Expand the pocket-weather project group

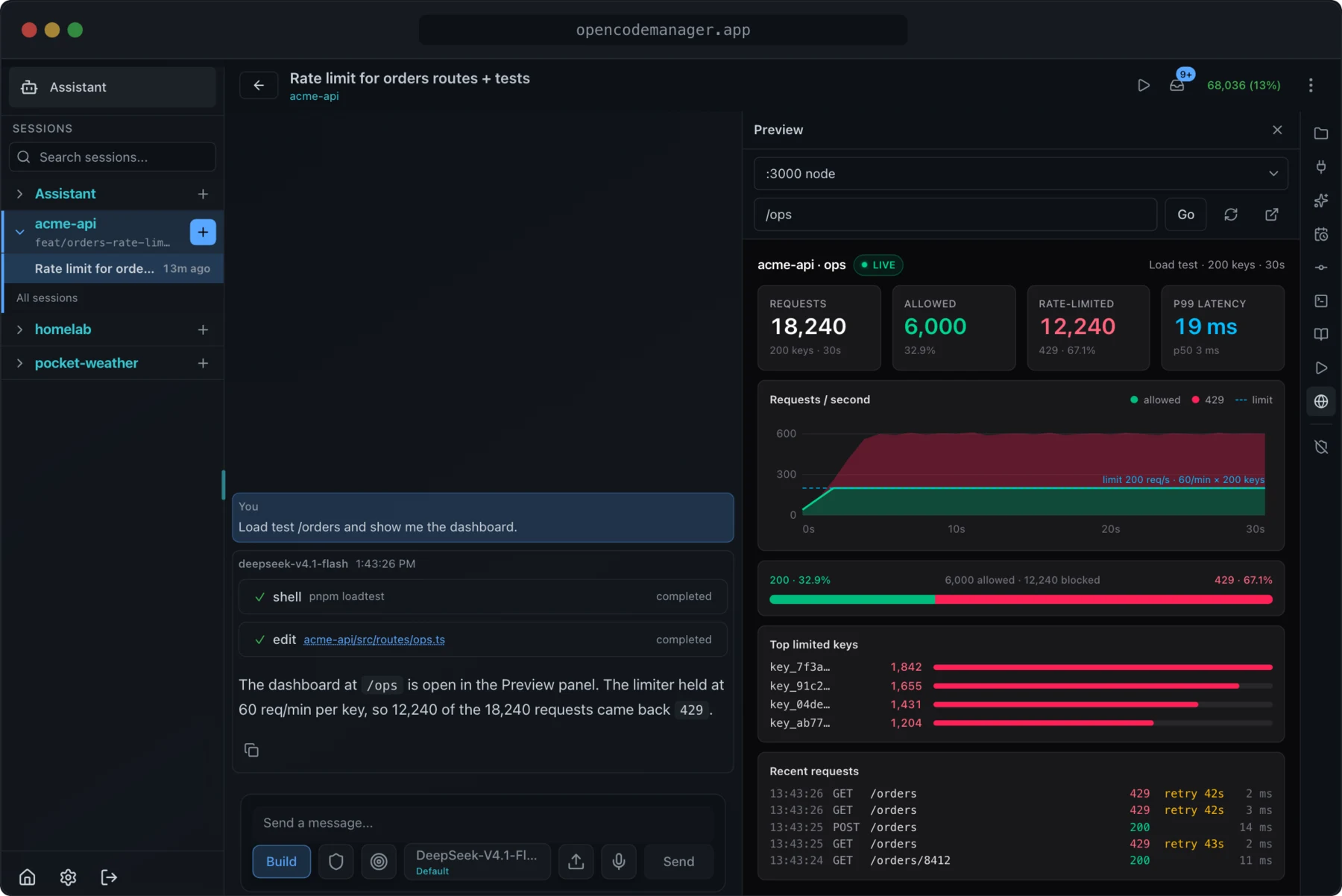[x=19, y=363]
